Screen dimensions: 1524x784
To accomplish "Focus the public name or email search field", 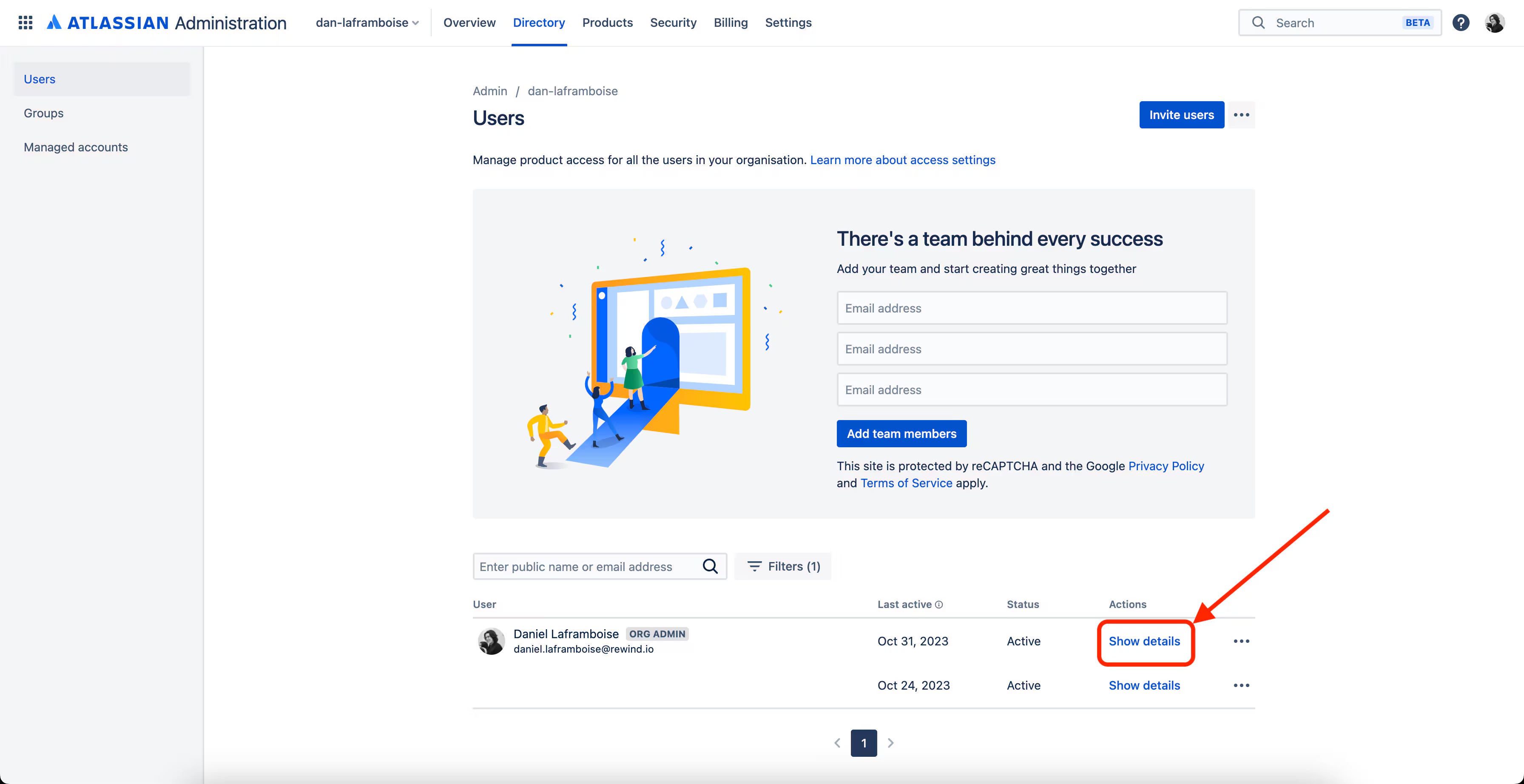I will [x=599, y=566].
